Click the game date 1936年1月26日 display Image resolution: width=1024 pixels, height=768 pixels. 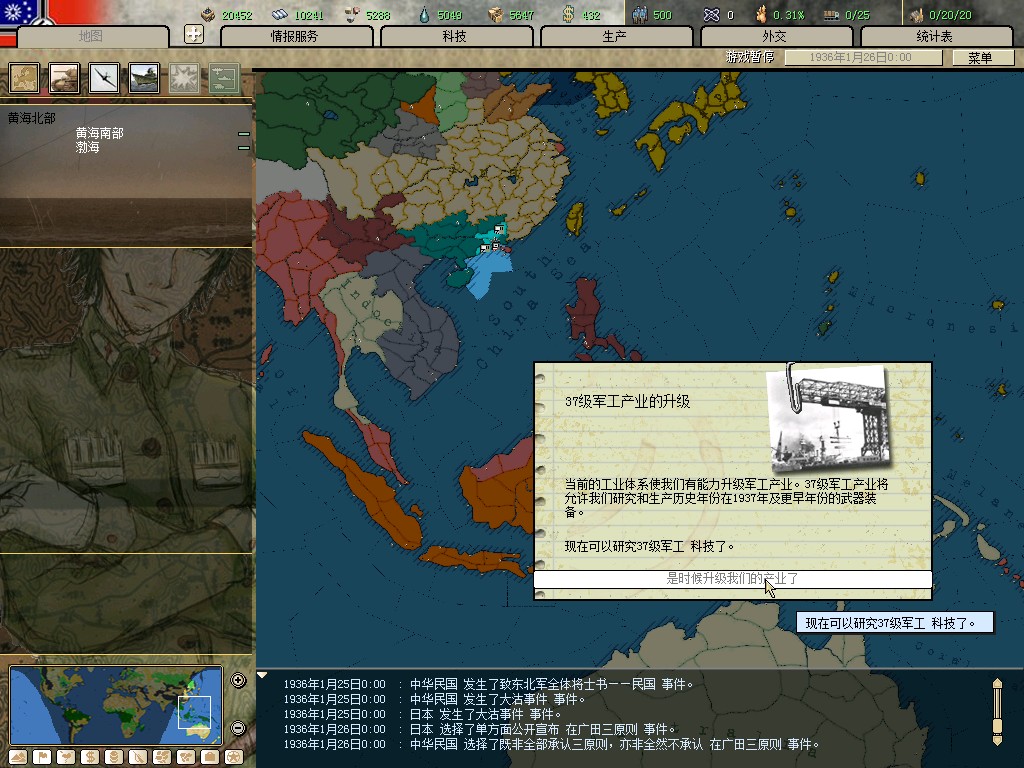[863, 57]
